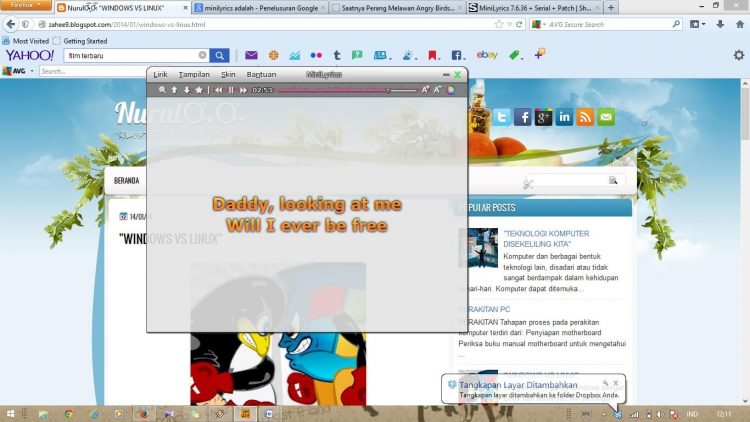750x422 pixels.
Task: Bookmark this page with star icon
Action: pos(498,24)
